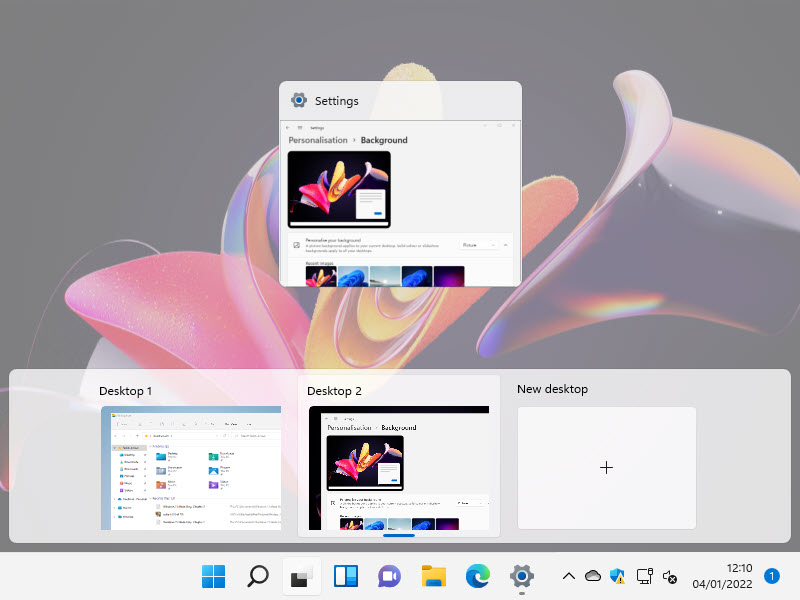Viewport: 800px width, 600px height.
Task: Close Task View using its taskbar icon
Action: (301, 576)
